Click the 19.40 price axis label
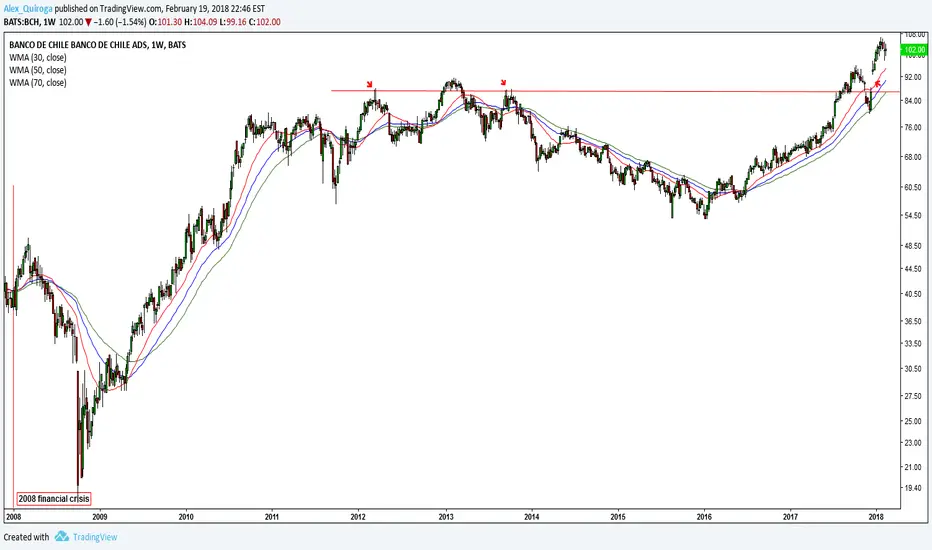The image size is (932, 550). (x=912, y=488)
